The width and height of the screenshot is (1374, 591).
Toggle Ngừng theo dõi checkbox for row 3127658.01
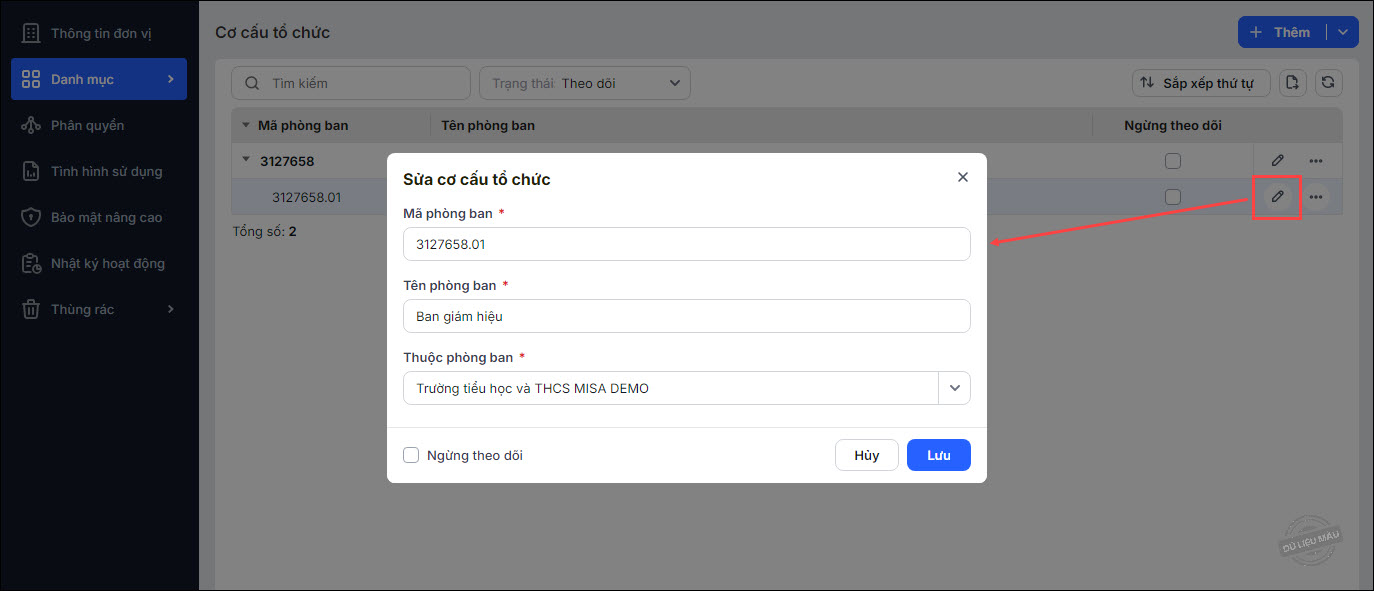click(1173, 197)
